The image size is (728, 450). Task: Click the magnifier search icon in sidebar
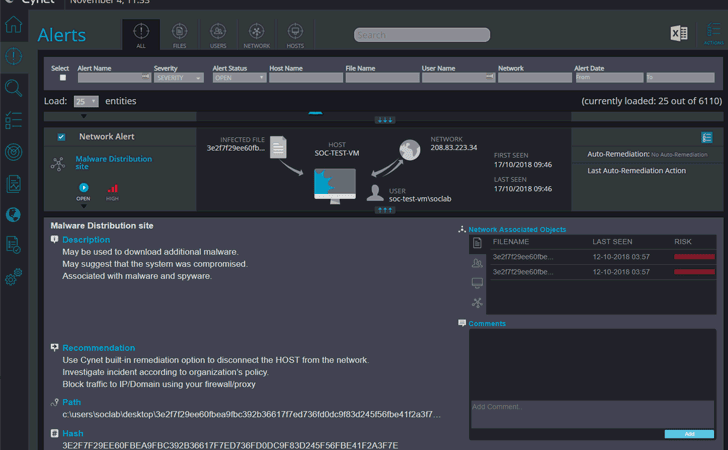(13, 88)
